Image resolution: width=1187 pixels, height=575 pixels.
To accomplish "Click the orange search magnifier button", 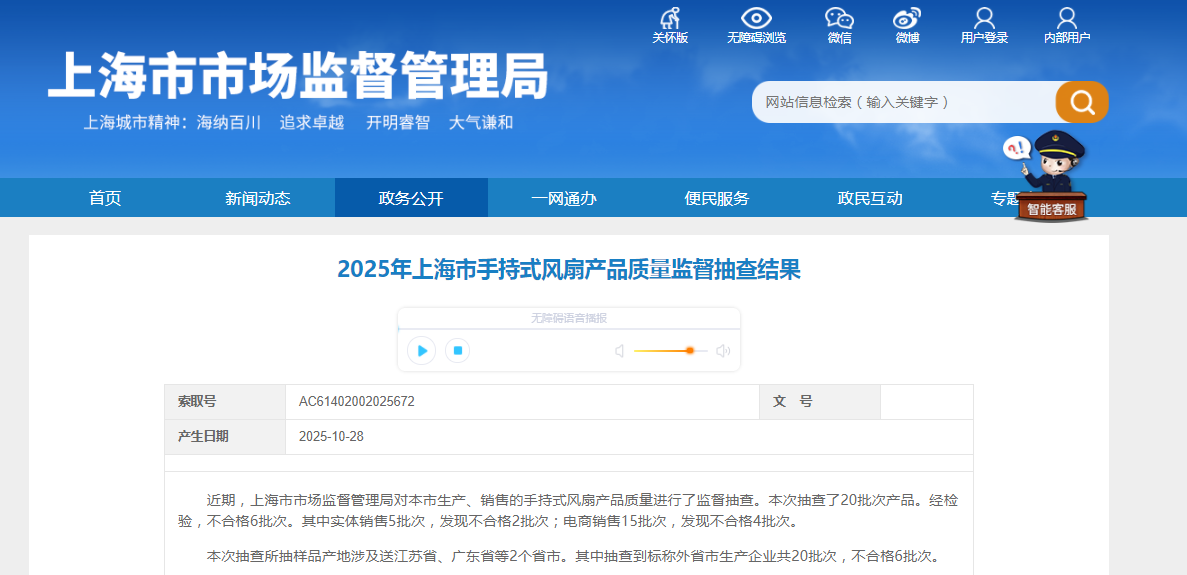I will [x=1083, y=101].
